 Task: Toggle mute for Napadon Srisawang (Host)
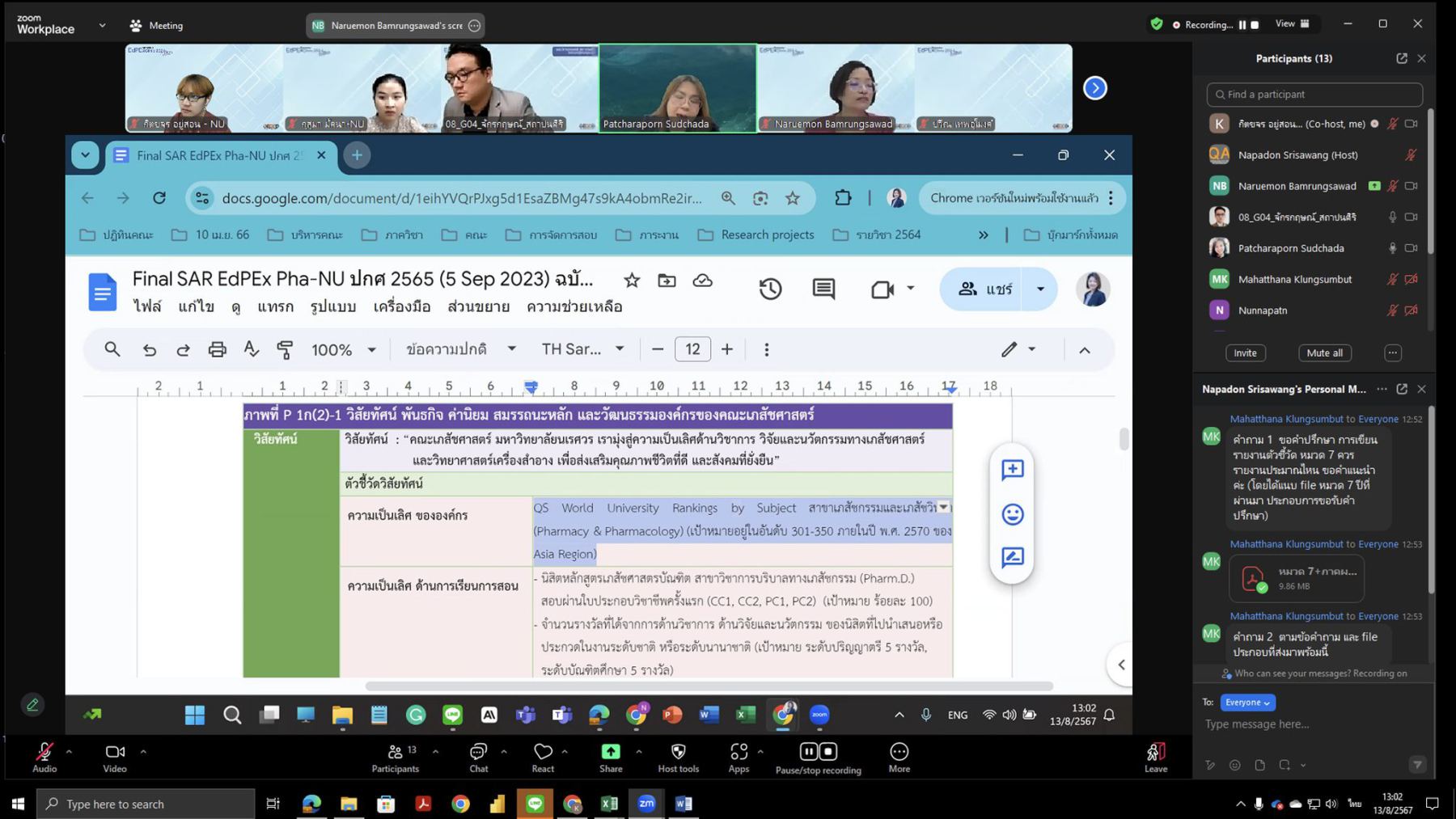coord(1411,154)
